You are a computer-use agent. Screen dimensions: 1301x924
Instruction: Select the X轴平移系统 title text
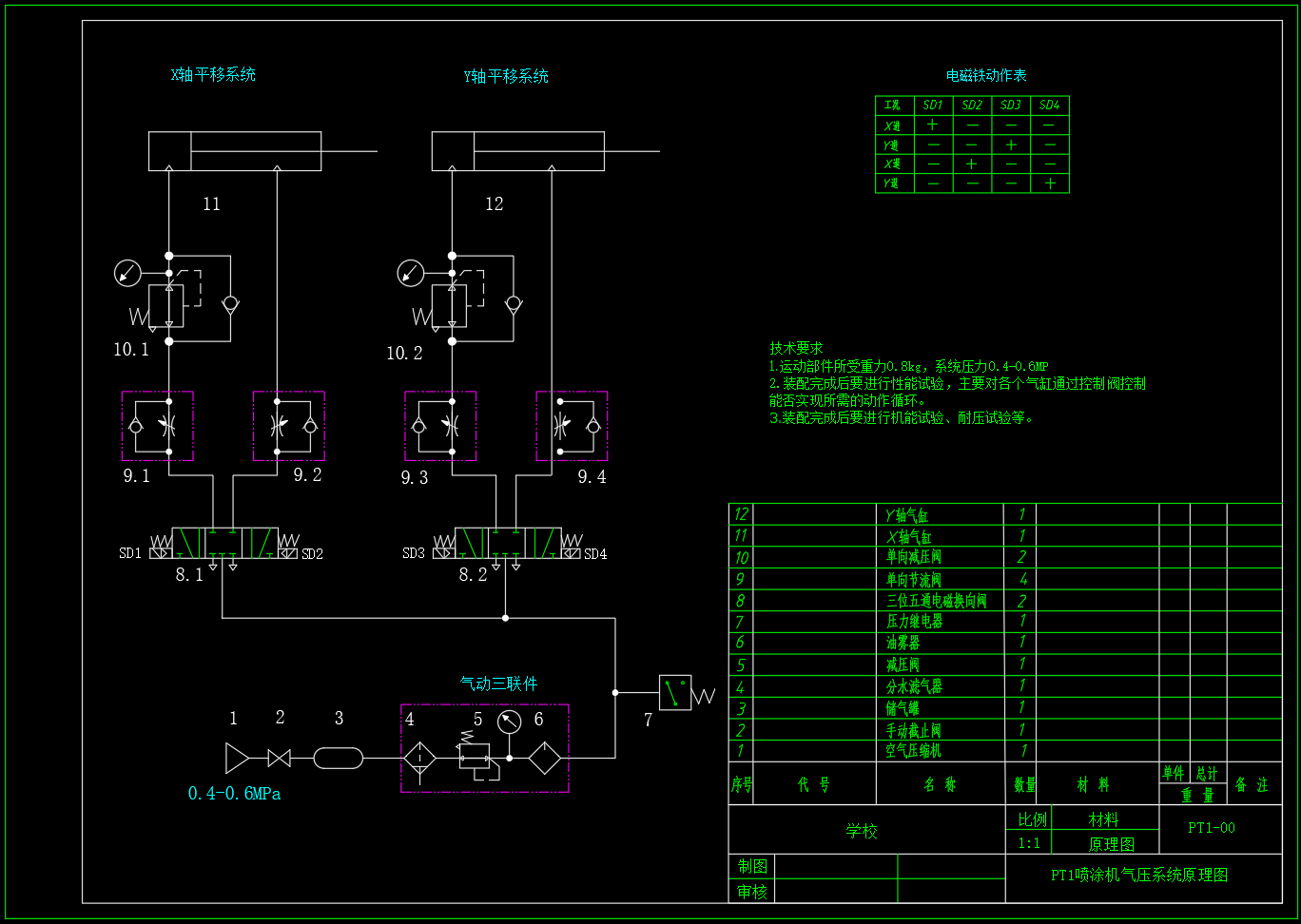point(213,74)
